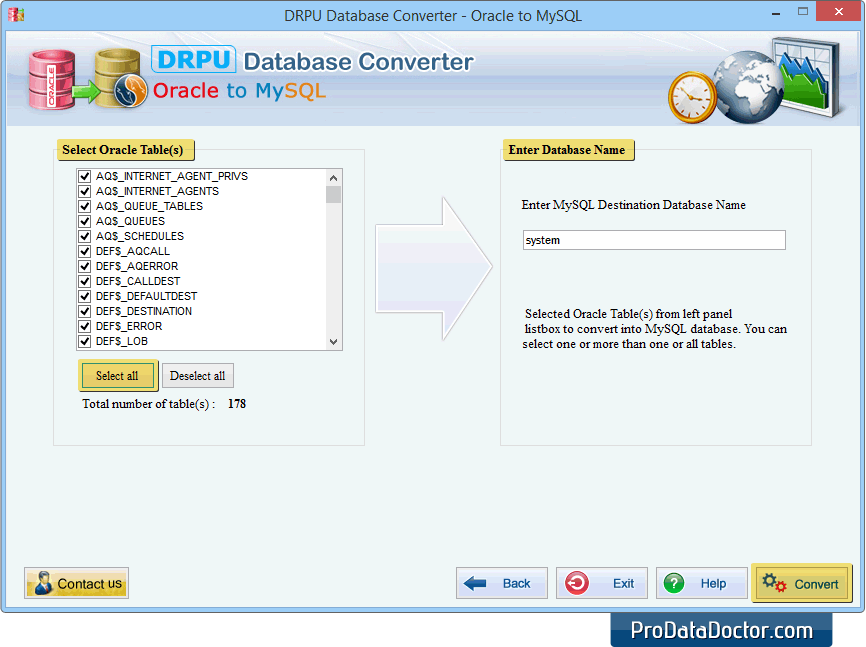
Task: Uncheck AQ$_INTERNET_AGENT_PRIVS table checkbox
Action: [x=85, y=176]
